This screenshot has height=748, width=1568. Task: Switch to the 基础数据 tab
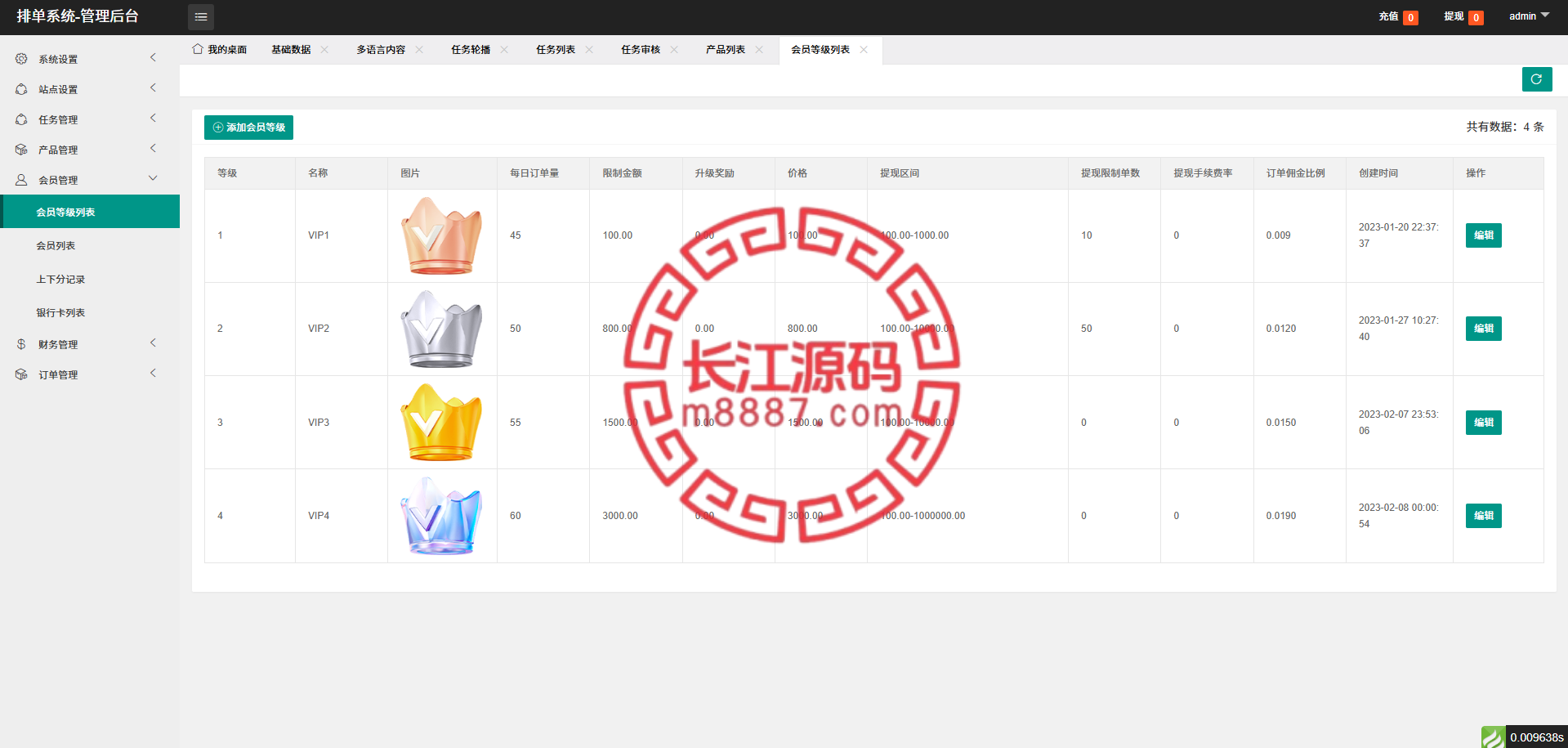291,50
